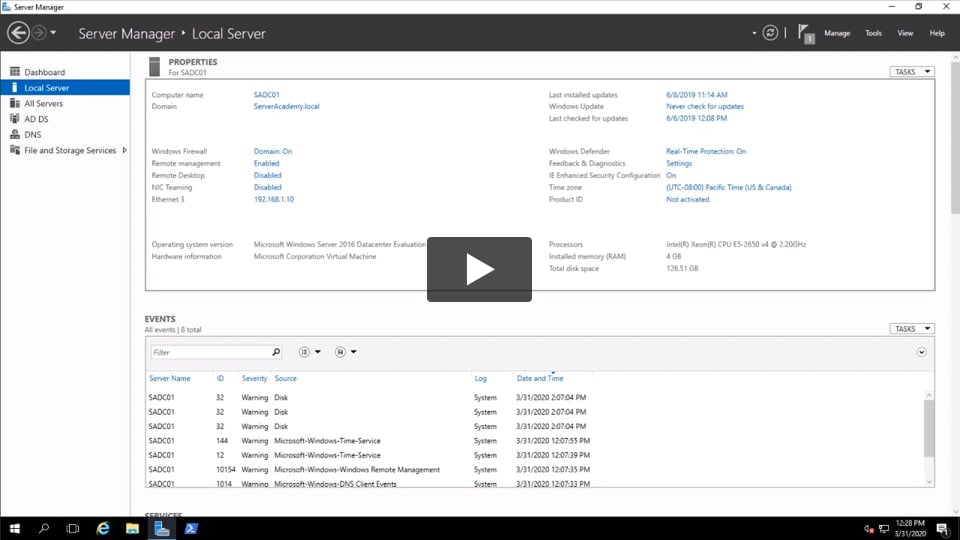Open the Manage menu
The image size is (960, 540).
837,33
